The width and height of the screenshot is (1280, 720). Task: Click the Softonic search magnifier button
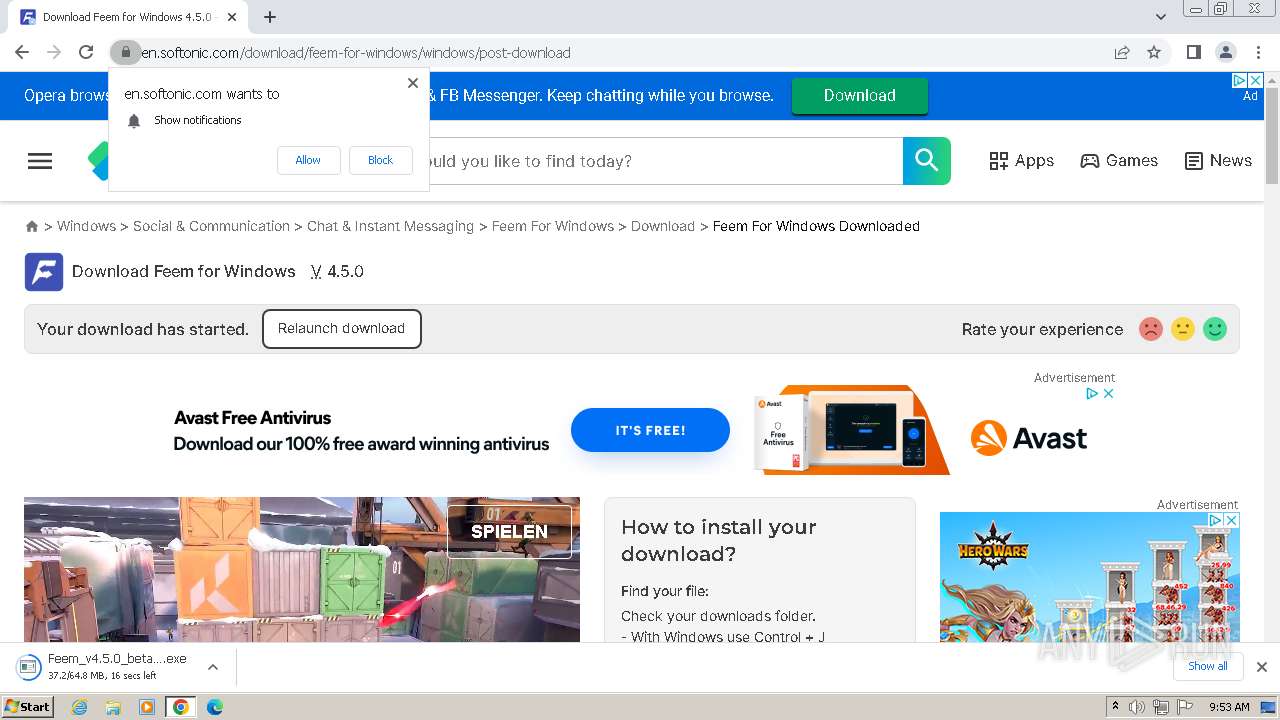pyautogui.click(x=927, y=161)
